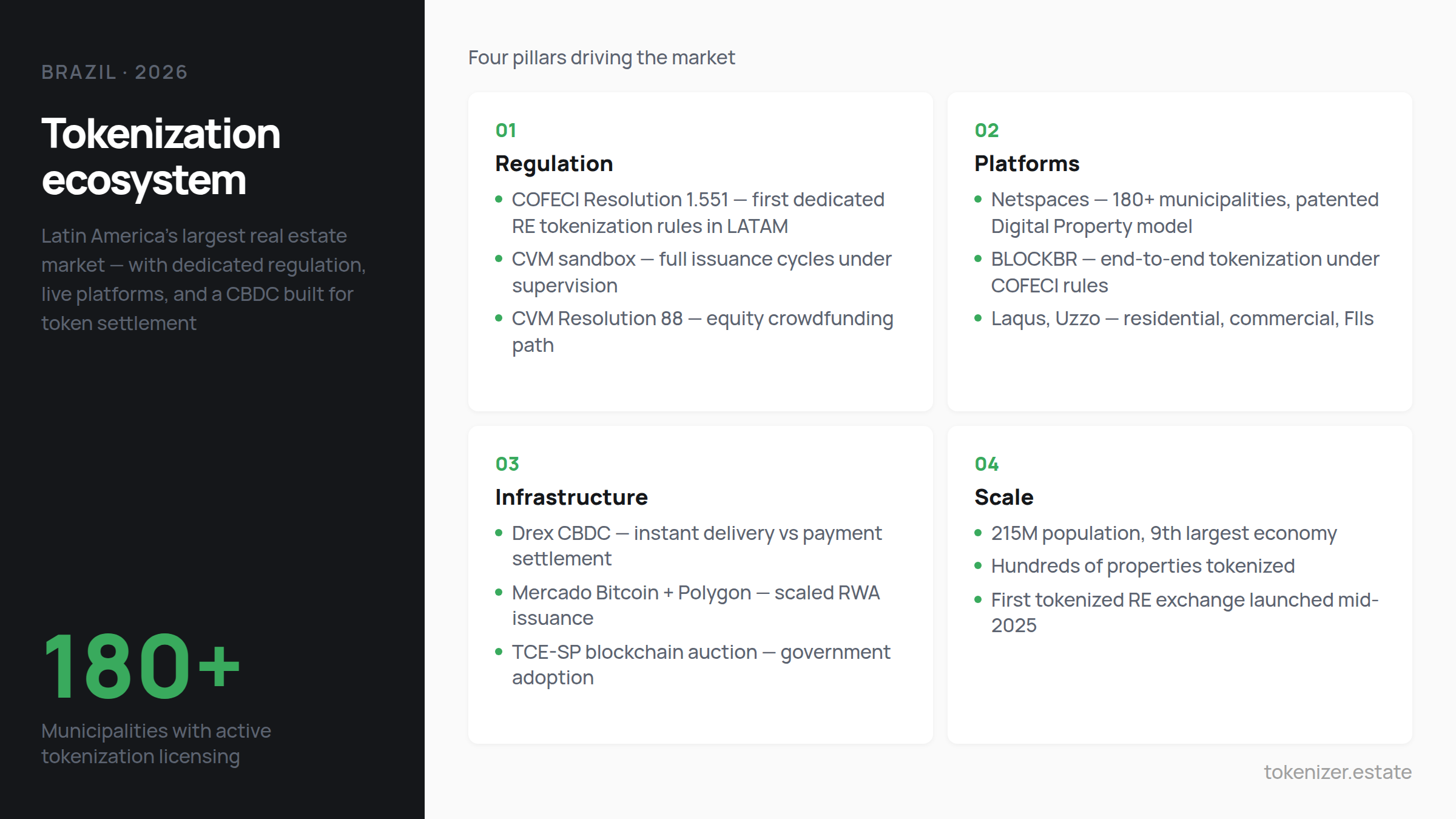Screen dimensions: 1456x819
Task: Select the 02 Platforms card number
Action: click(986, 130)
